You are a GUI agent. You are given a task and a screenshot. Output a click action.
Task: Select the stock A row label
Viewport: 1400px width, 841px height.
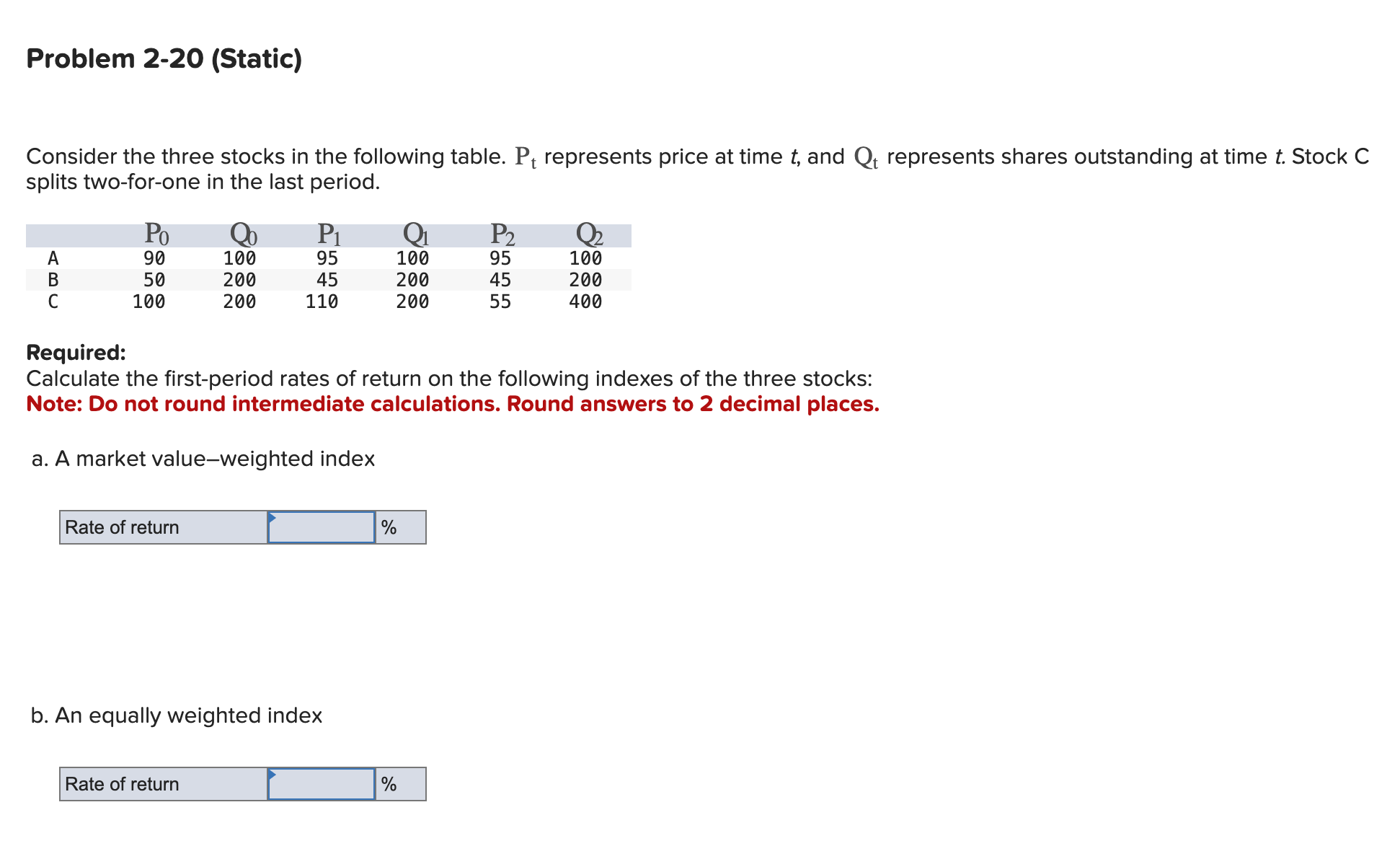point(52,257)
